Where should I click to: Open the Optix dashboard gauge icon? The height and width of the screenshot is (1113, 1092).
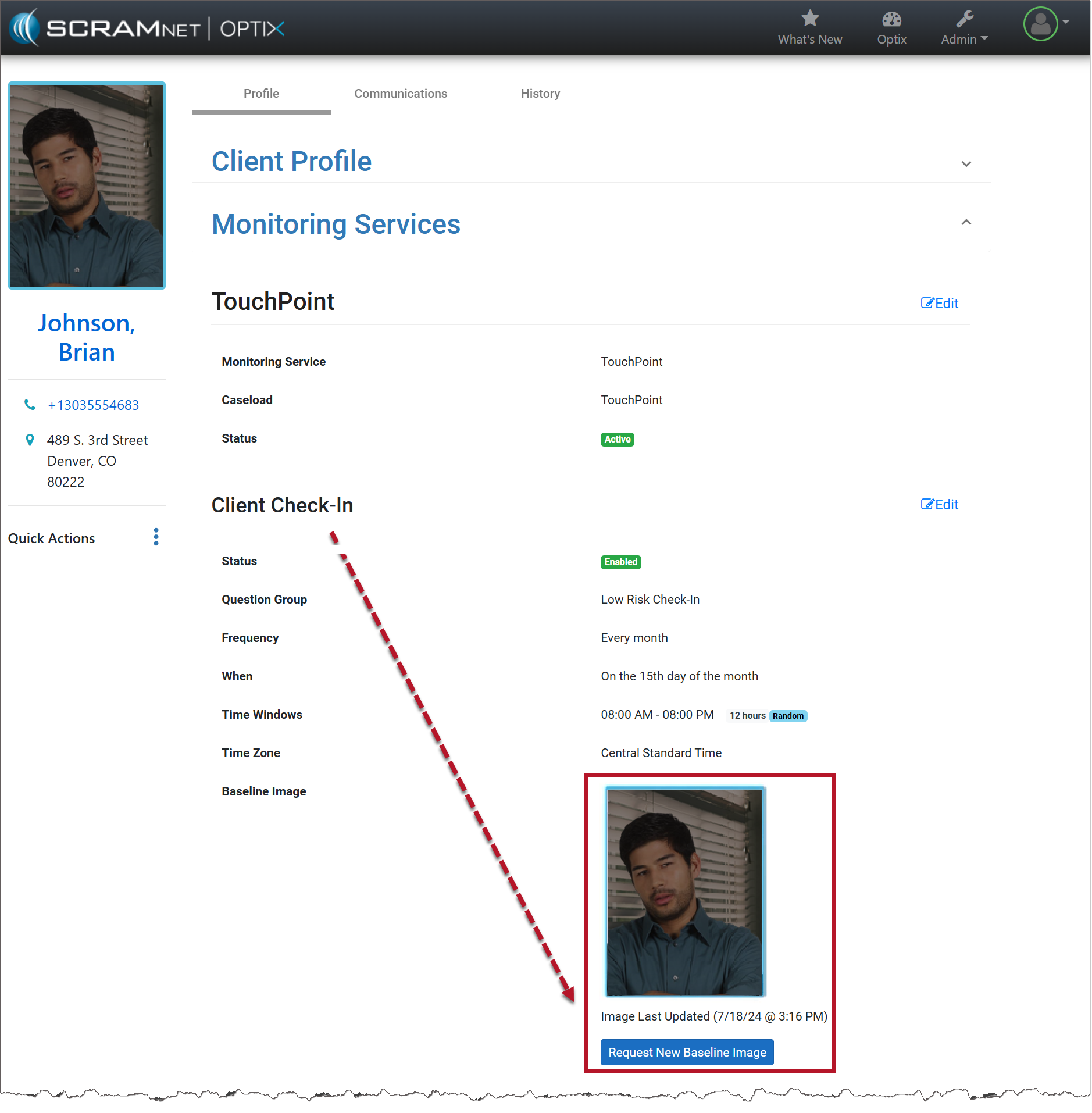(x=891, y=20)
